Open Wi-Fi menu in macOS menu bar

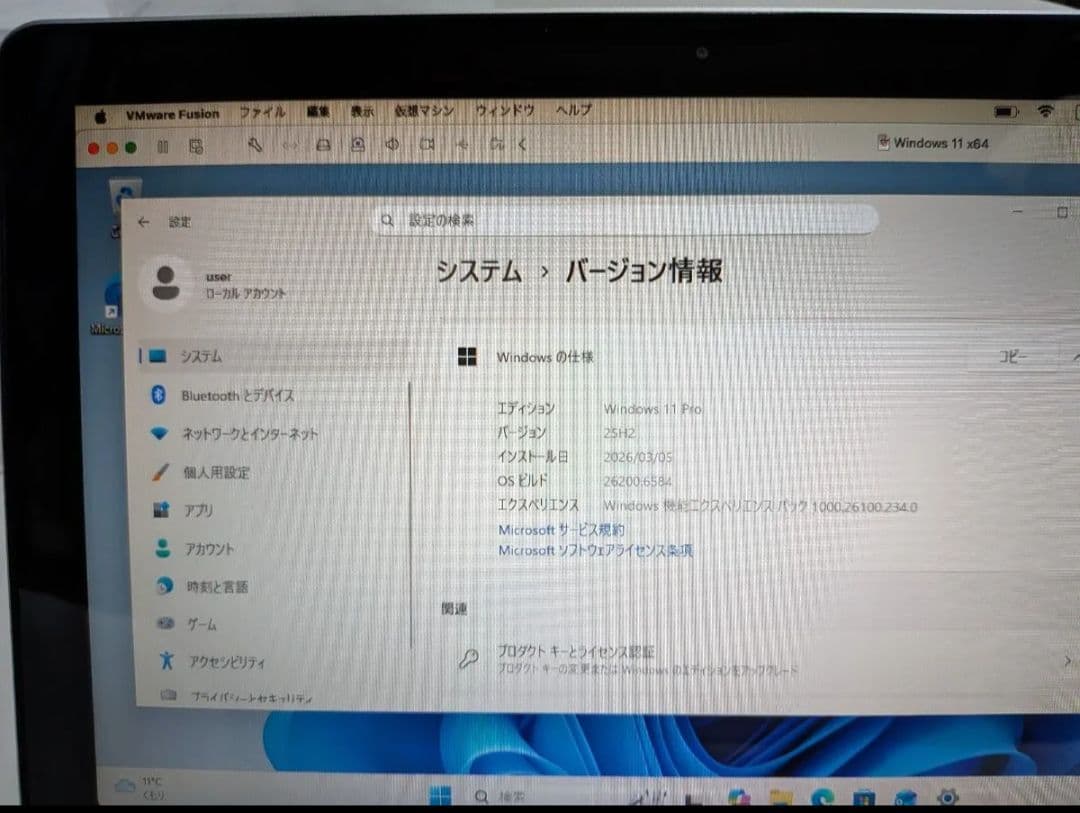point(1046,110)
